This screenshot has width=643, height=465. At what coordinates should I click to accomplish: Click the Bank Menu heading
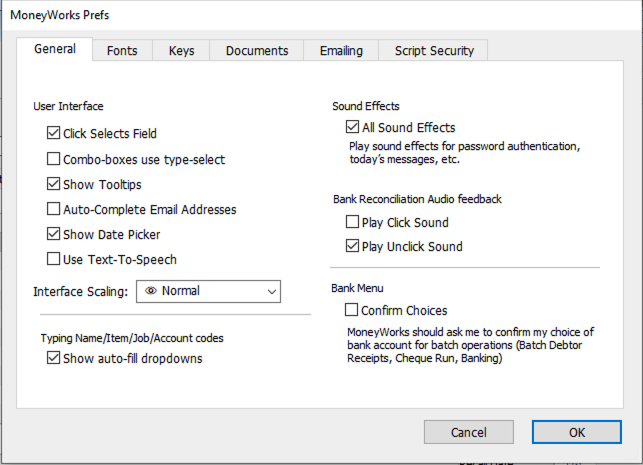[357, 288]
